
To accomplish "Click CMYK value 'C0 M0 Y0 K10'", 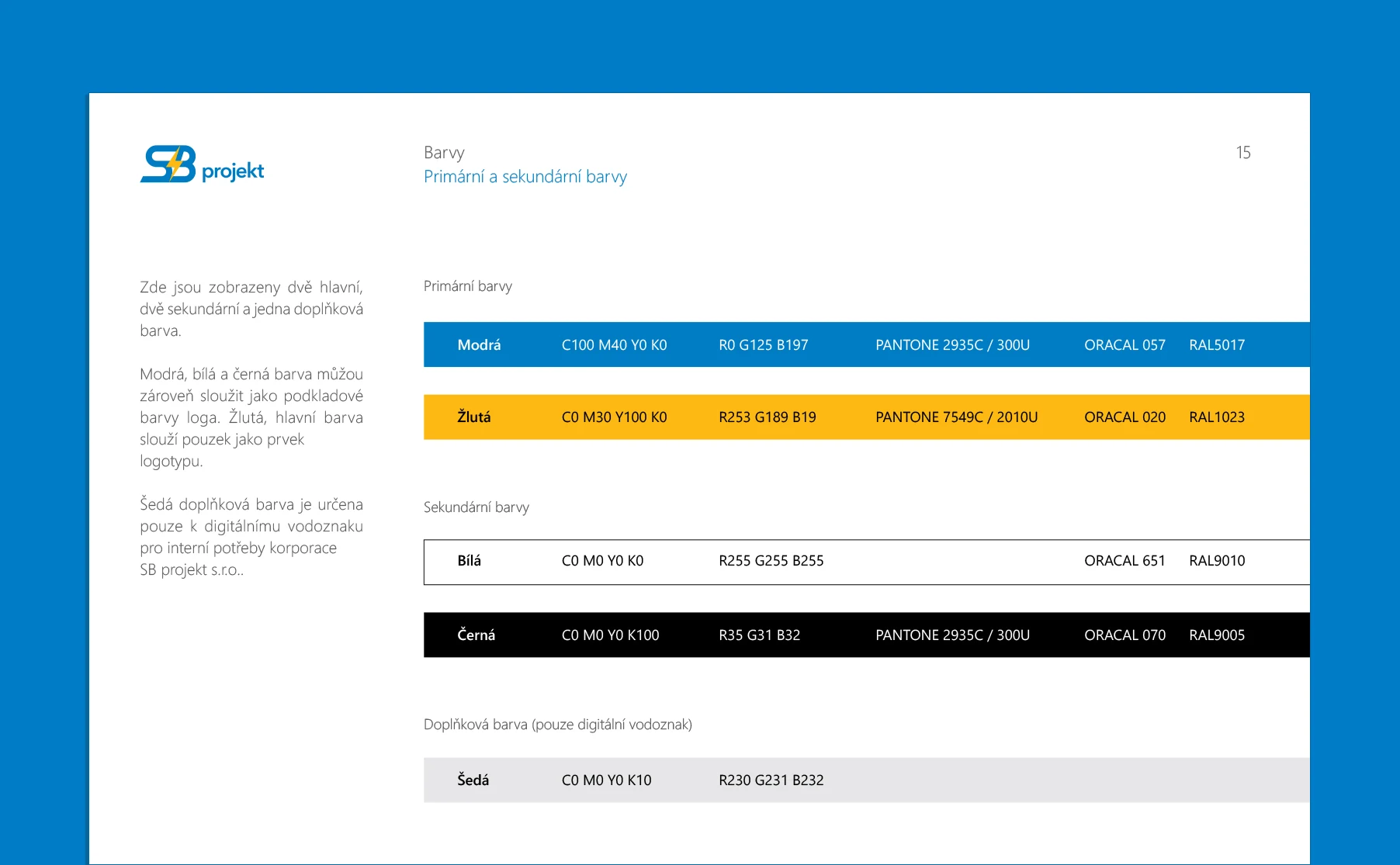I will pos(606,780).
